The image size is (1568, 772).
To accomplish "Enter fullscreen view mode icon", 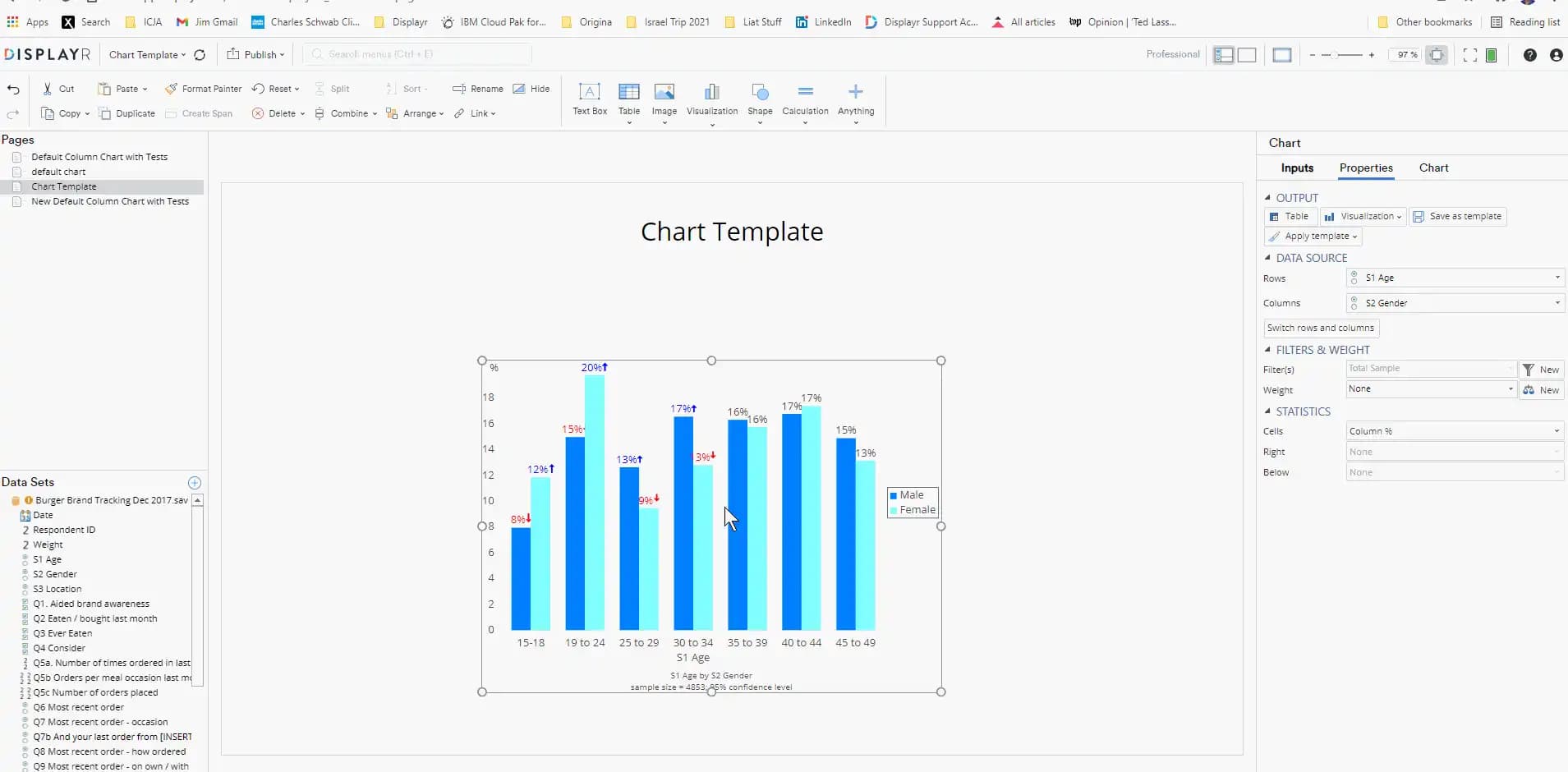I will coord(1469,55).
